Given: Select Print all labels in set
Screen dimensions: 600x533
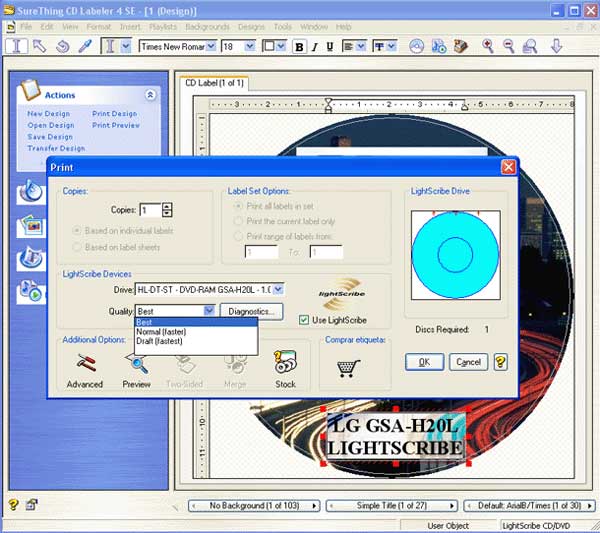Looking at the screenshot, I should [x=238, y=206].
